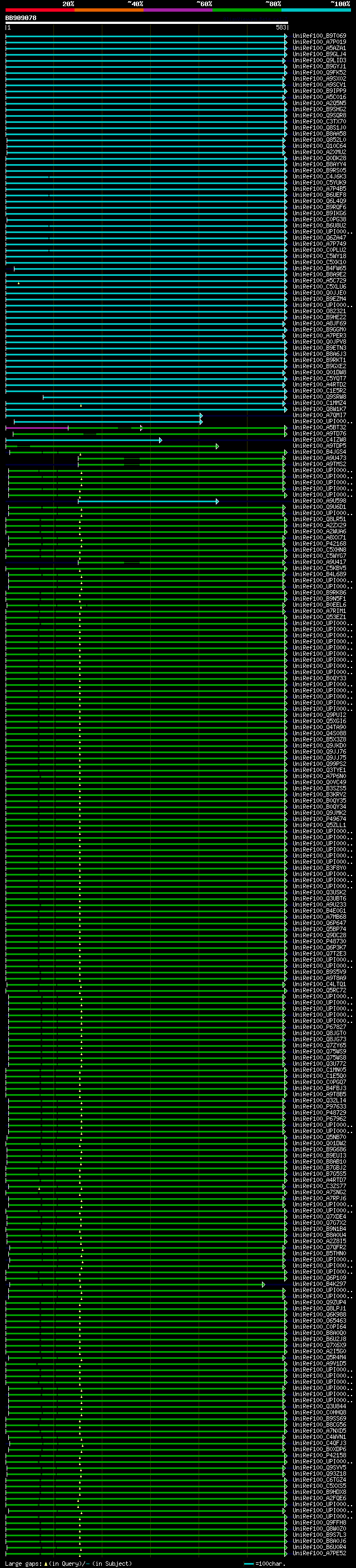
Task: Select hit label UniRef100_Q9SRW8
Action: tap(319, 397)
